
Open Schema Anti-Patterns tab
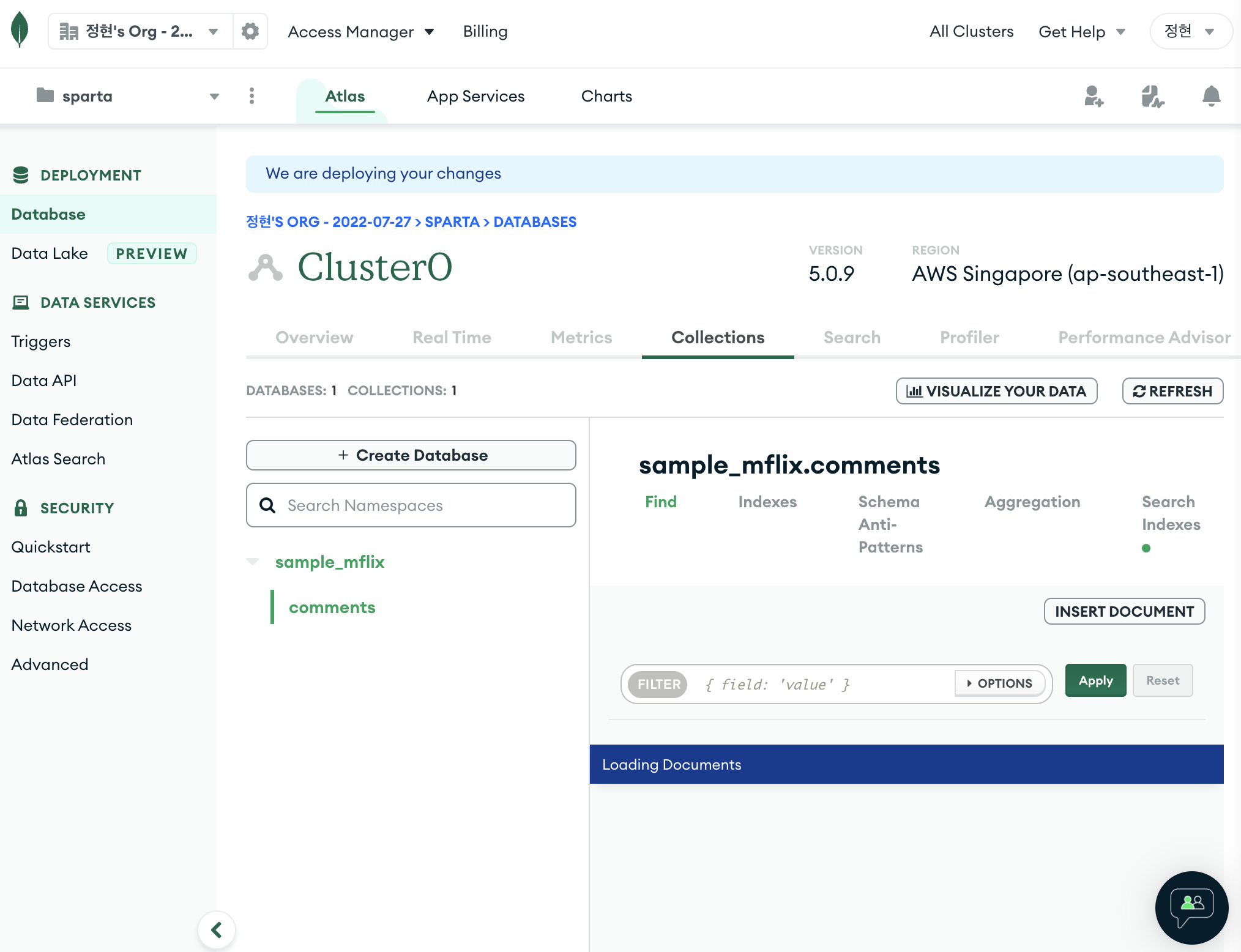pyautogui.click(x=890, y=524)
